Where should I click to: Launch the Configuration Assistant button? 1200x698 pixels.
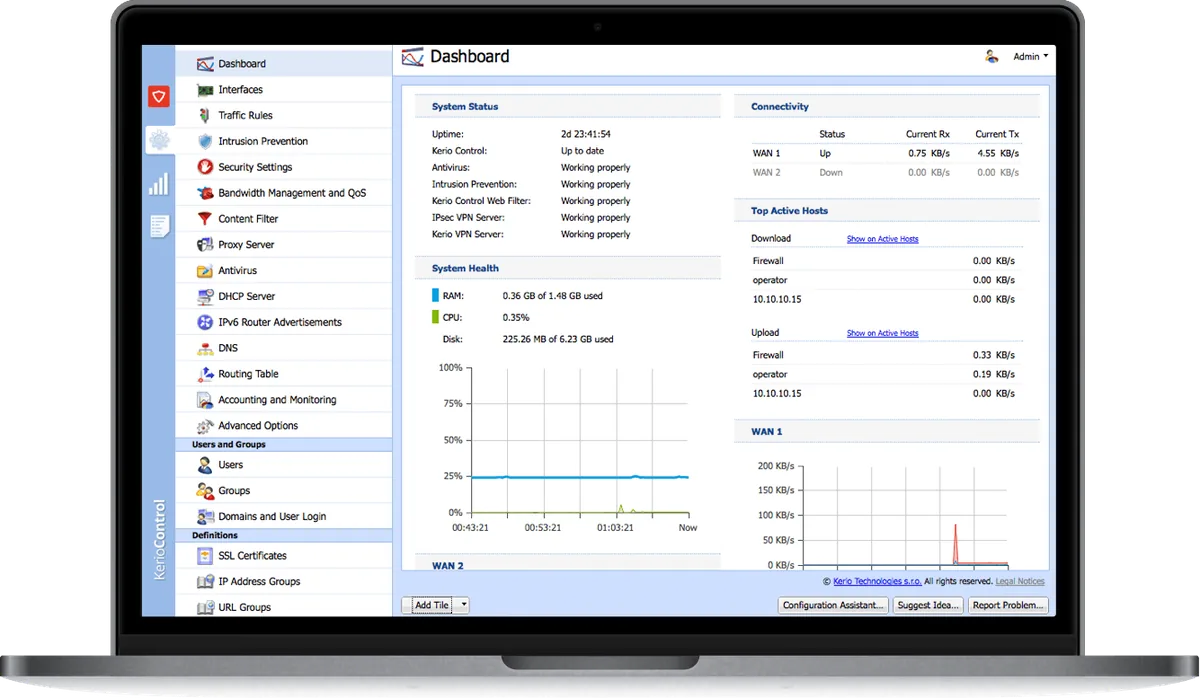pyautogui.click(x=833, y=605)
